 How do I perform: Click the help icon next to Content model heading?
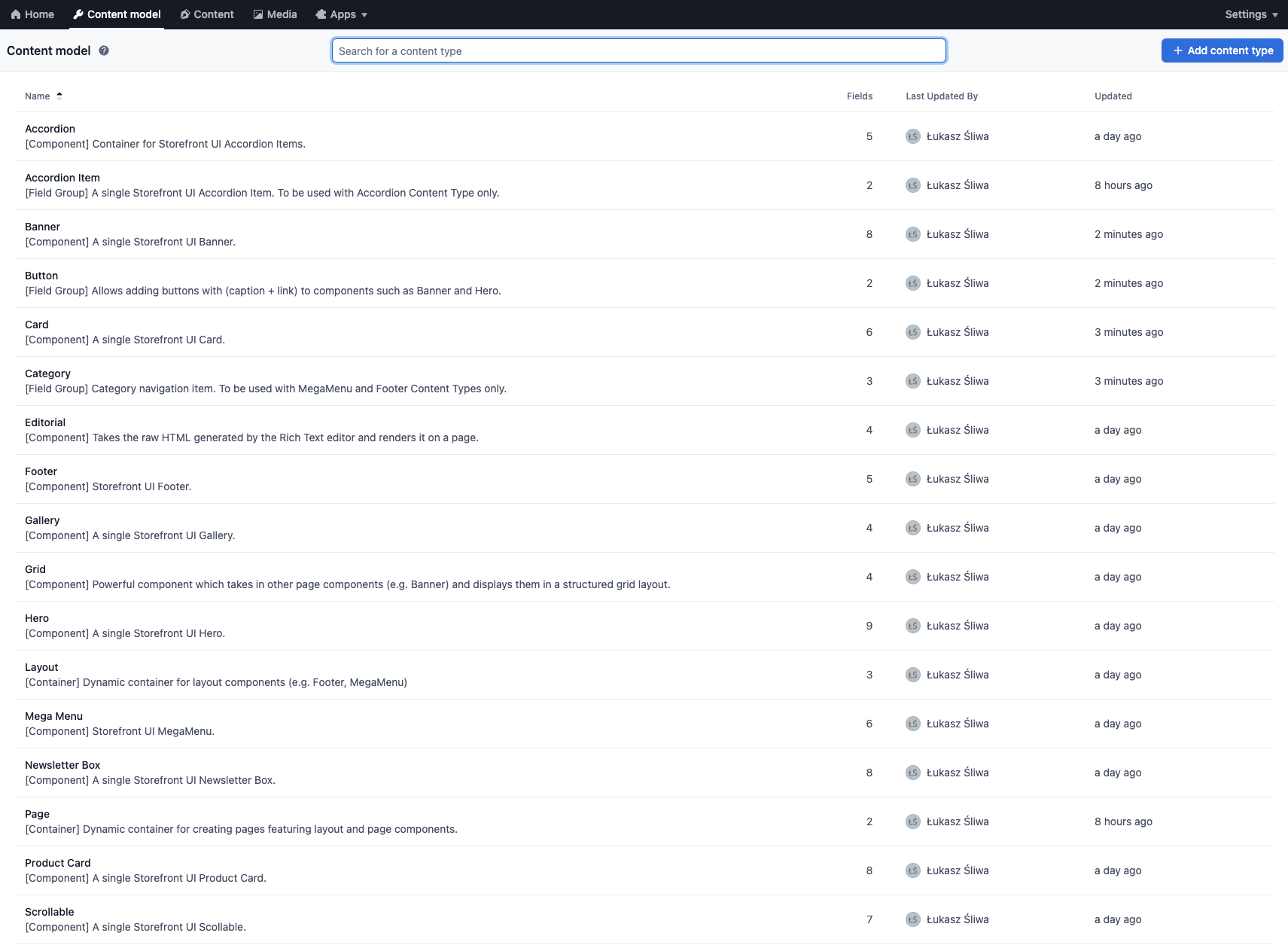(x=104, y=50)
